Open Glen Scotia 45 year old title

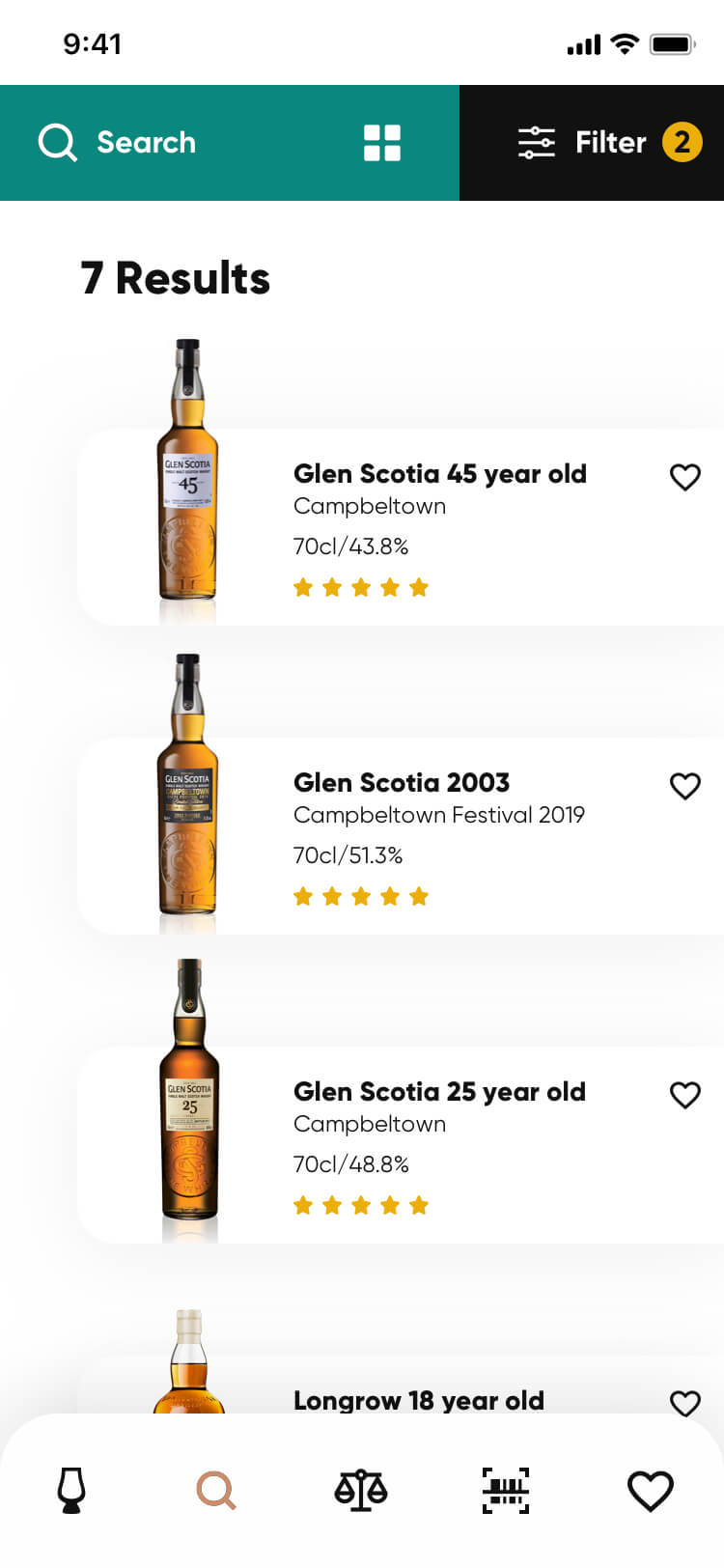(x=439, y=474)
